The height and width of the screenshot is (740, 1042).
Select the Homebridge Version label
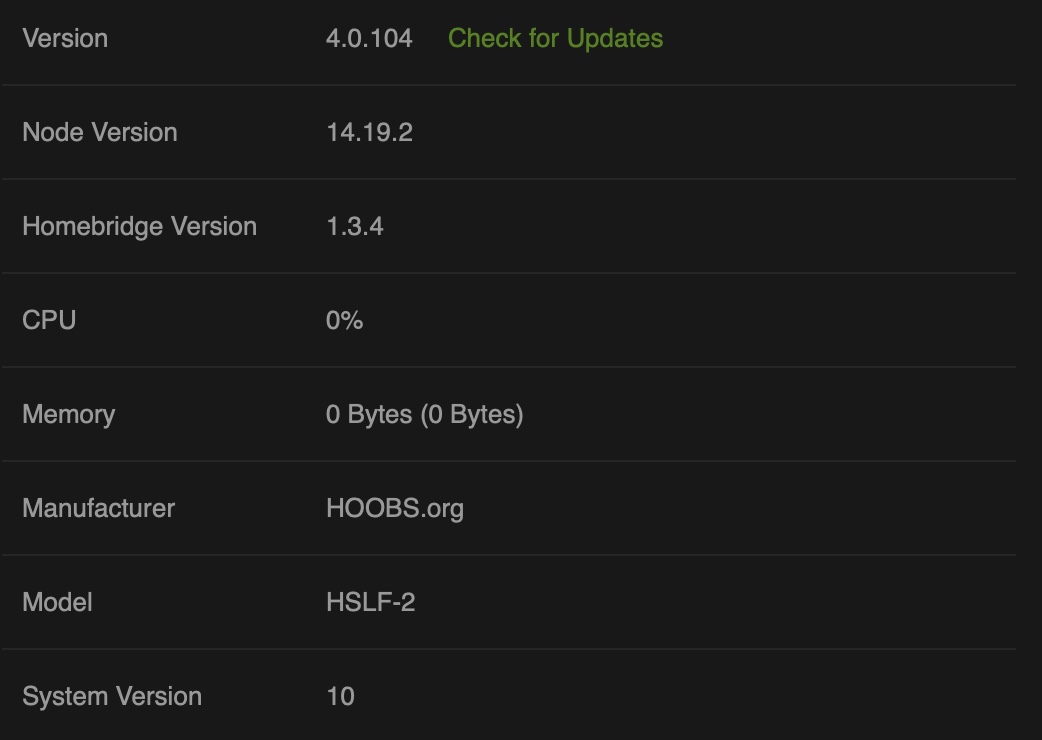[x=139, y=226]
